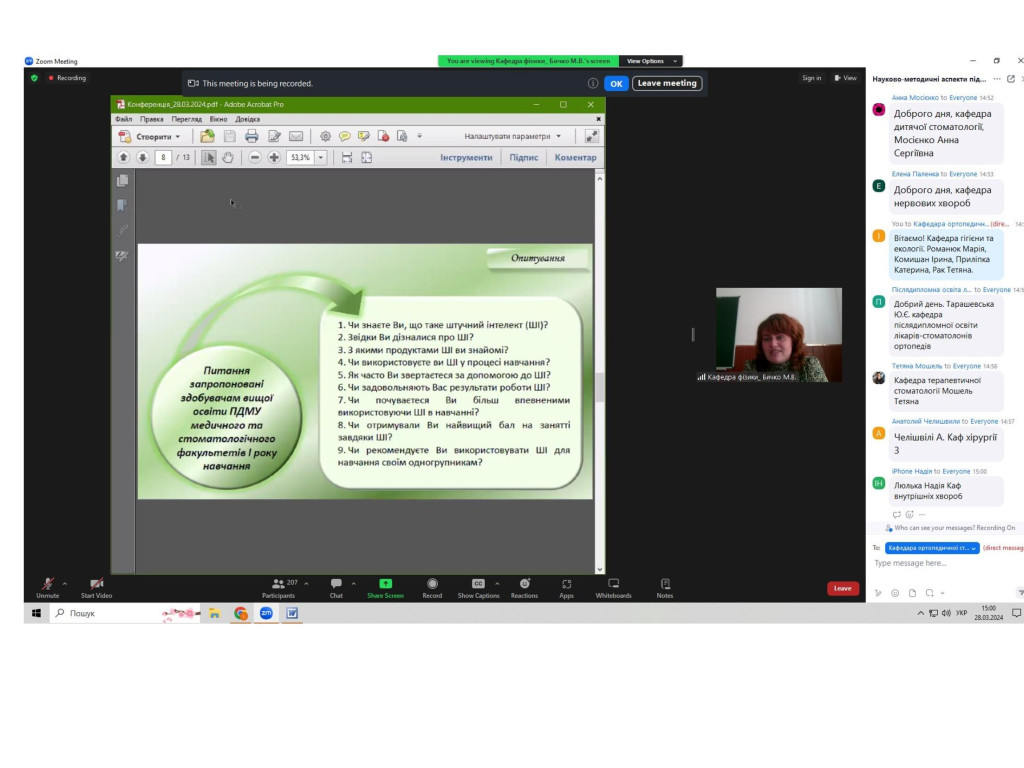
Task: Open the Файл menu in Acrobat
Action: point(123,120)
